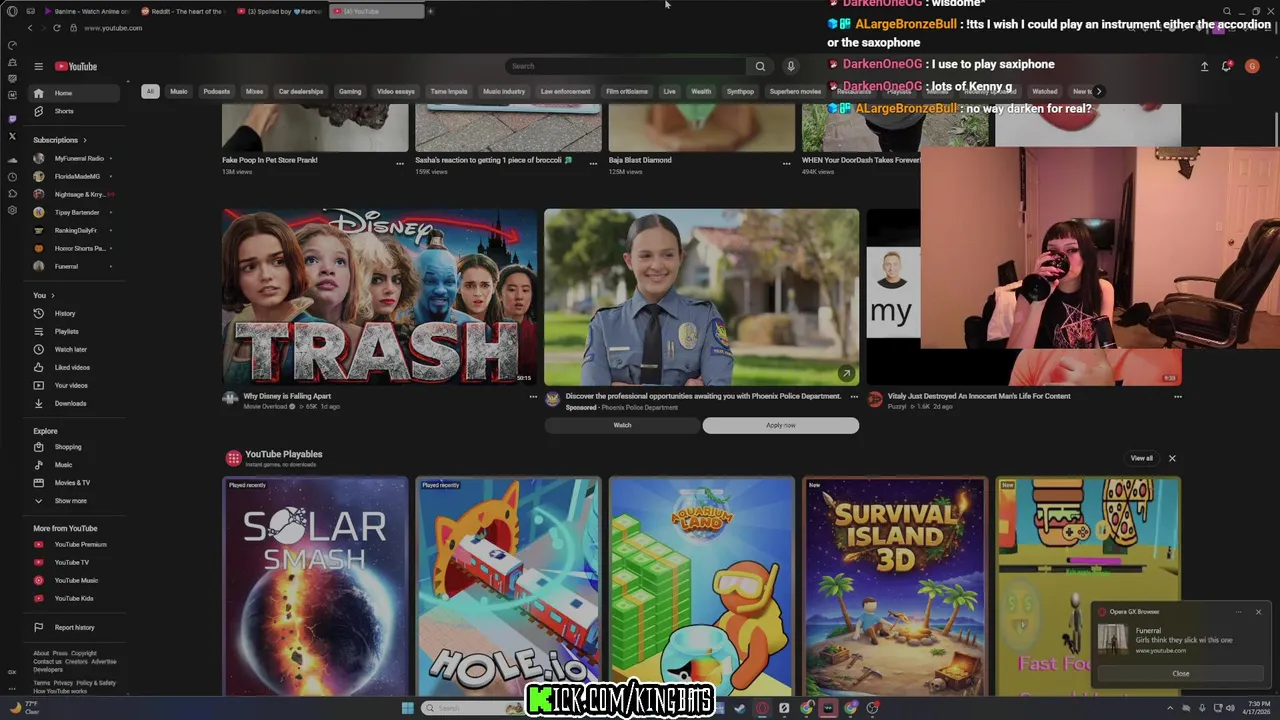Viewport: 1280px width, 720px height.
Task: Open Opera GX sidebar settings gear
Action: (12, 210)
